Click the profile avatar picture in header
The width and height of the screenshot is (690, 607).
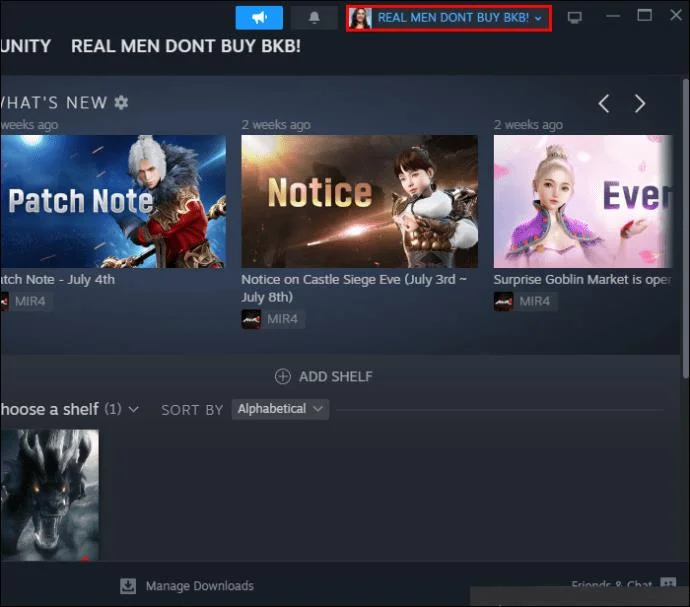[x=360, y=18]
